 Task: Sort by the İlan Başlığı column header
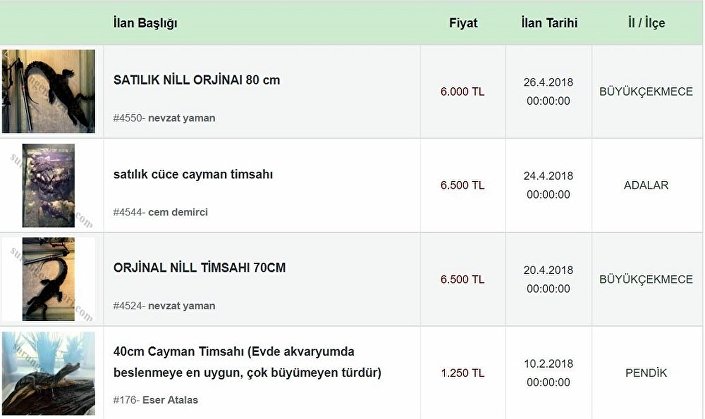[145, 23]
